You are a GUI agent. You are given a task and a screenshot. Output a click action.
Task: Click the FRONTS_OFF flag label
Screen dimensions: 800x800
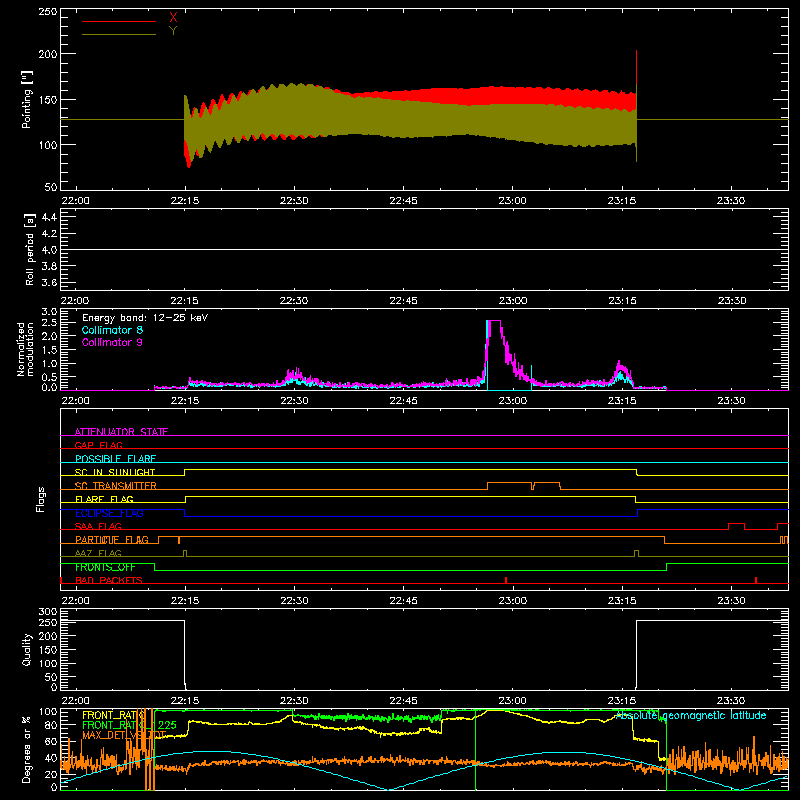click(x=105, y=567)
